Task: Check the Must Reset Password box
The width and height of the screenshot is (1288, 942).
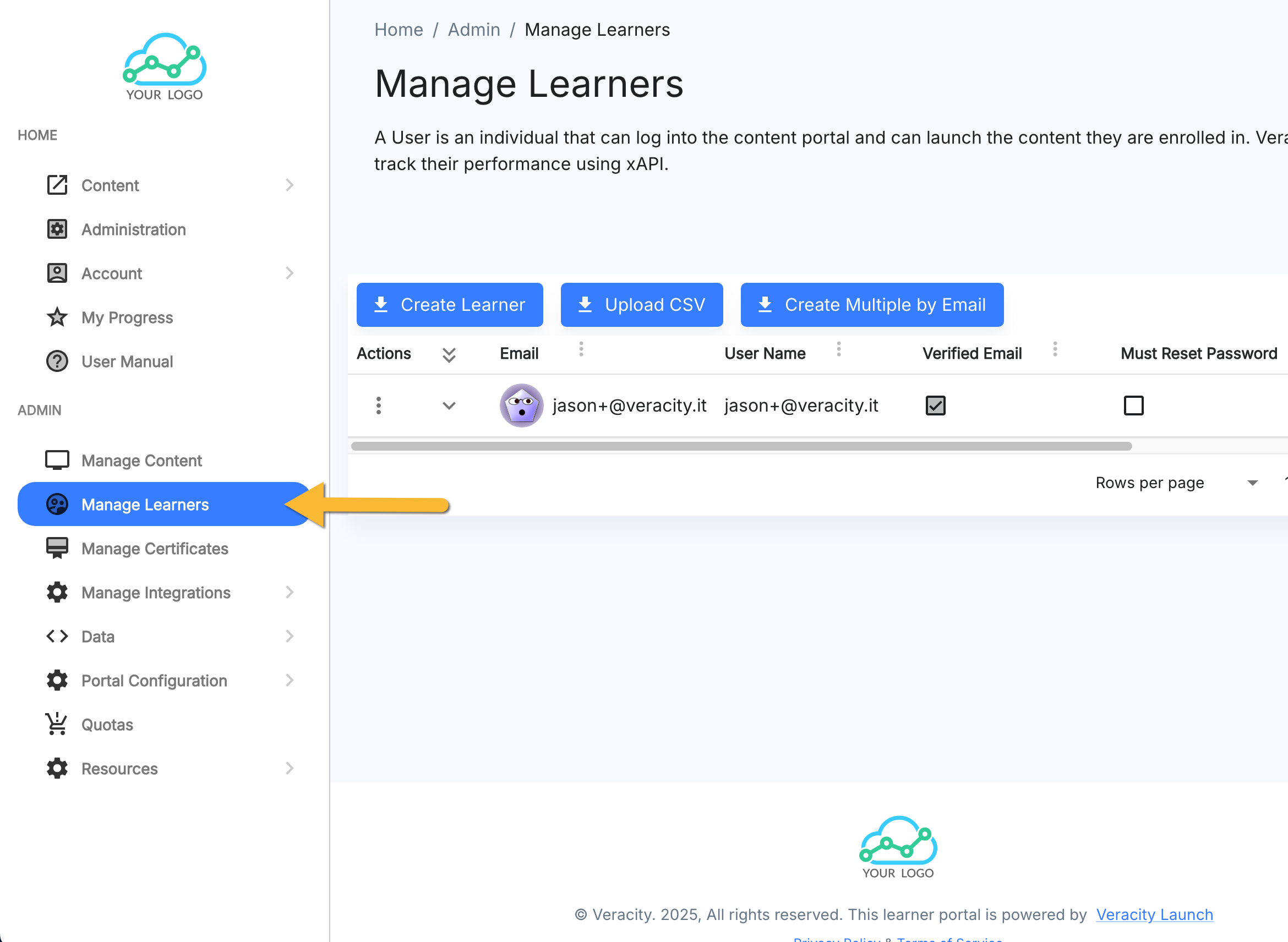Action: (1133, 406)
